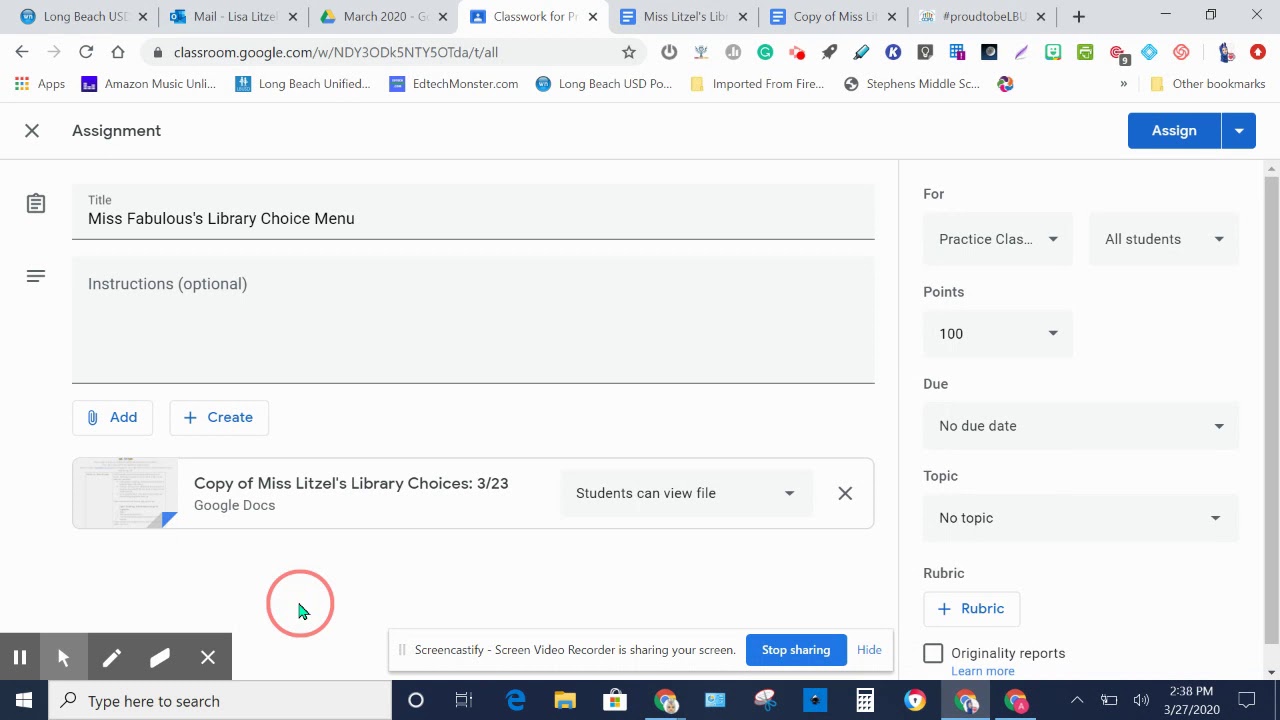Click the Instructions (optional) text area
This screenshot has width=1280, height=720.
click(473, 320)
